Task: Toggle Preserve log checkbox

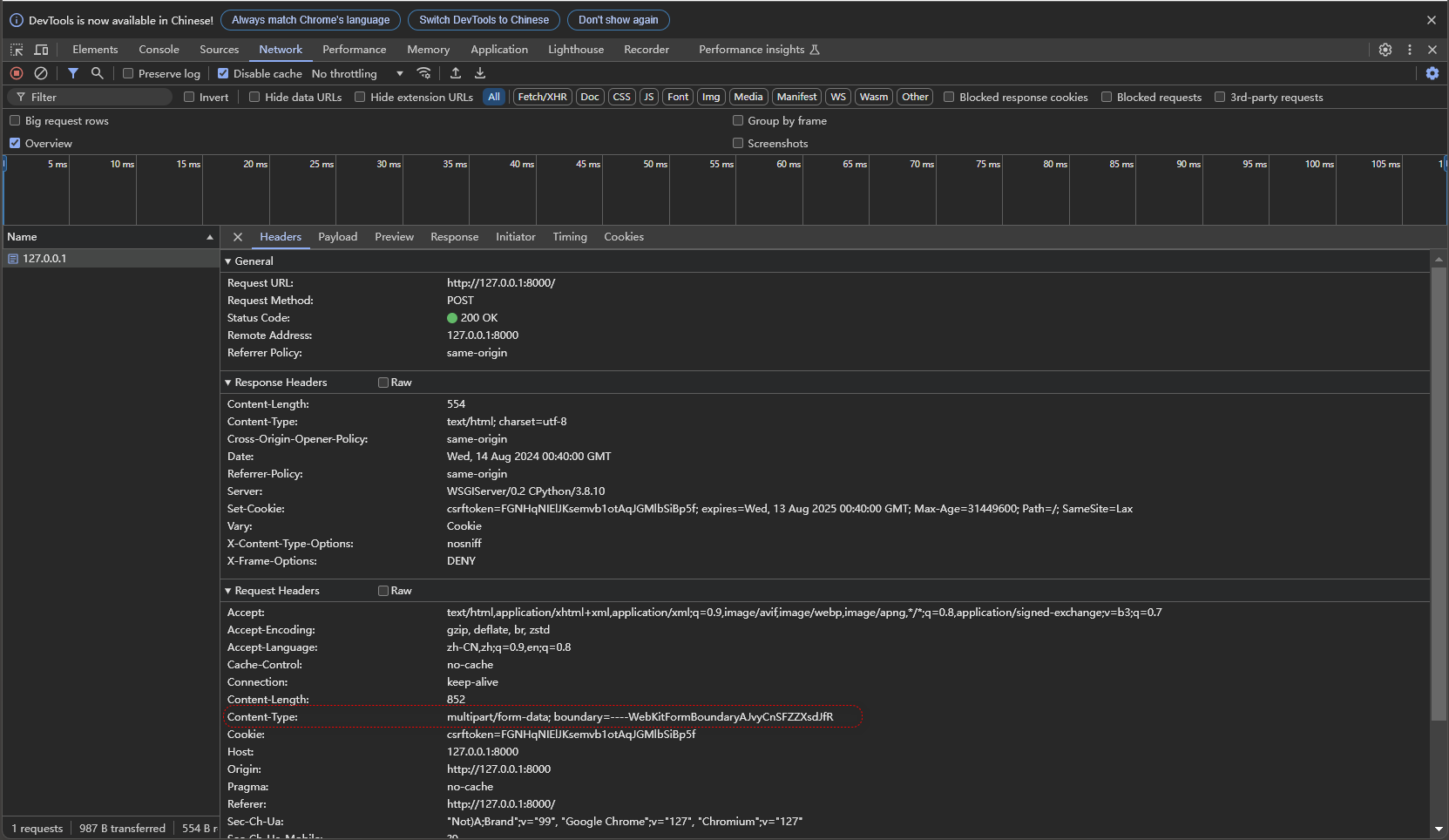Action: point(128,73)
